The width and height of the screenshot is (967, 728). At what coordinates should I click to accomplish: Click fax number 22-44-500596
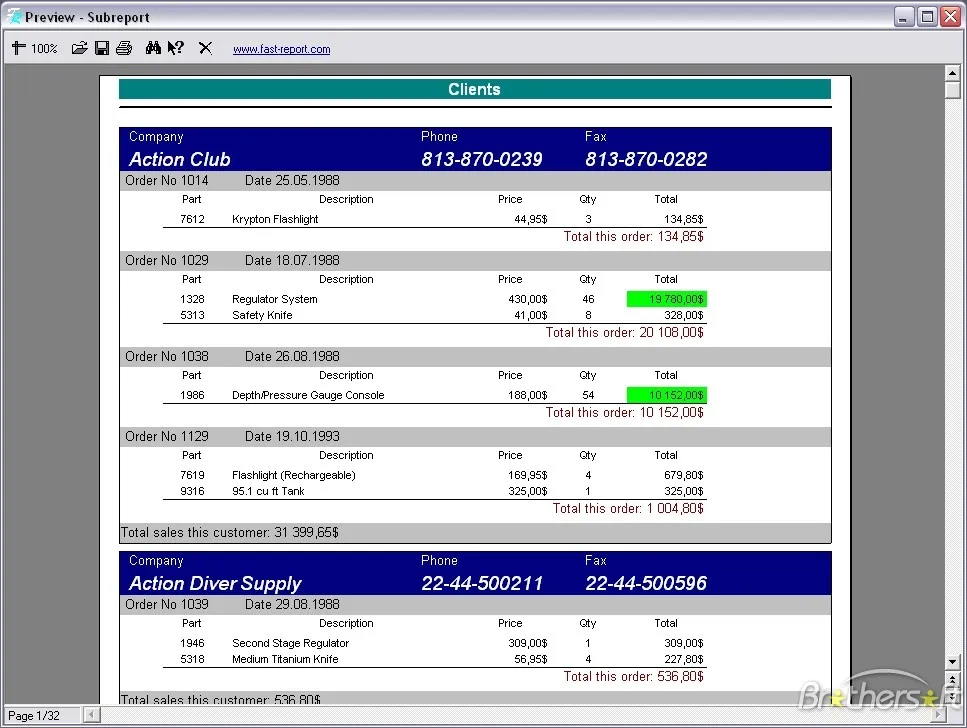click(x=646, y=583)
